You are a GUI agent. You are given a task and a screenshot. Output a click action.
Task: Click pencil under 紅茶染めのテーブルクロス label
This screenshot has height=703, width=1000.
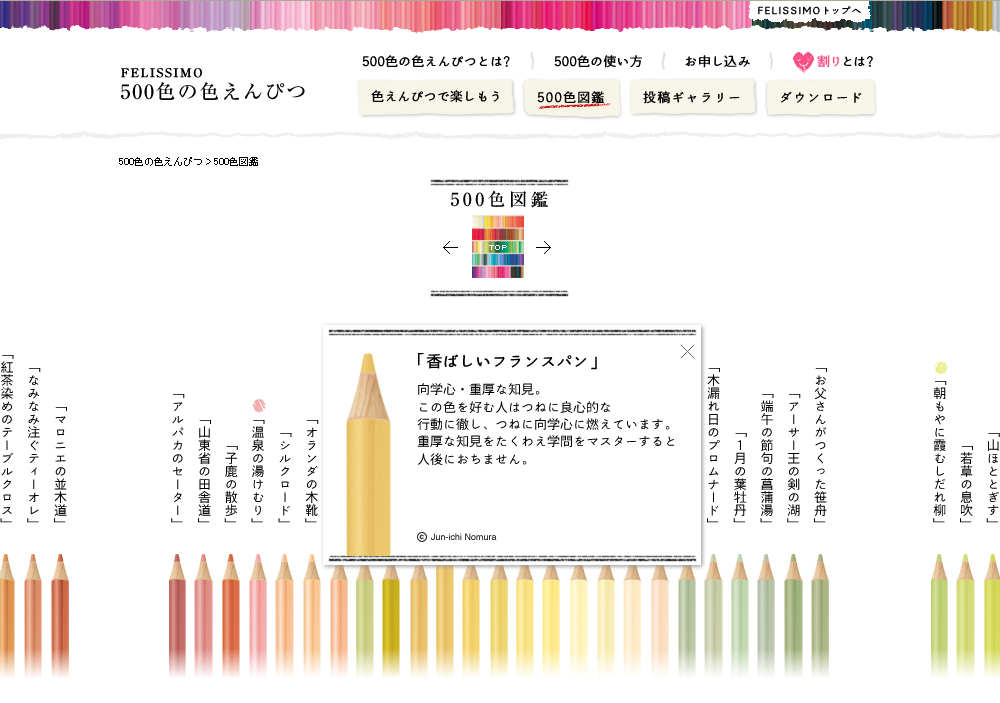[6, 616]
